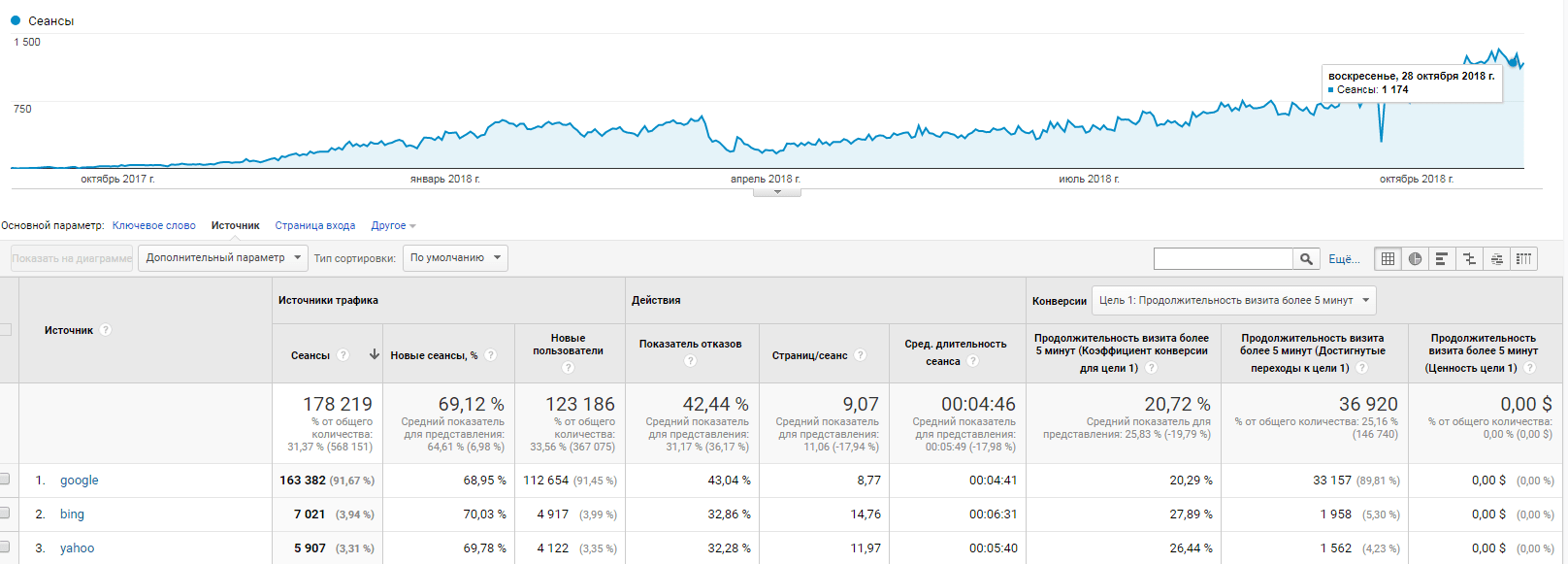Click total sessions value 178 219
This screenshot has width=1568, height=564.
tap(337, 404)
